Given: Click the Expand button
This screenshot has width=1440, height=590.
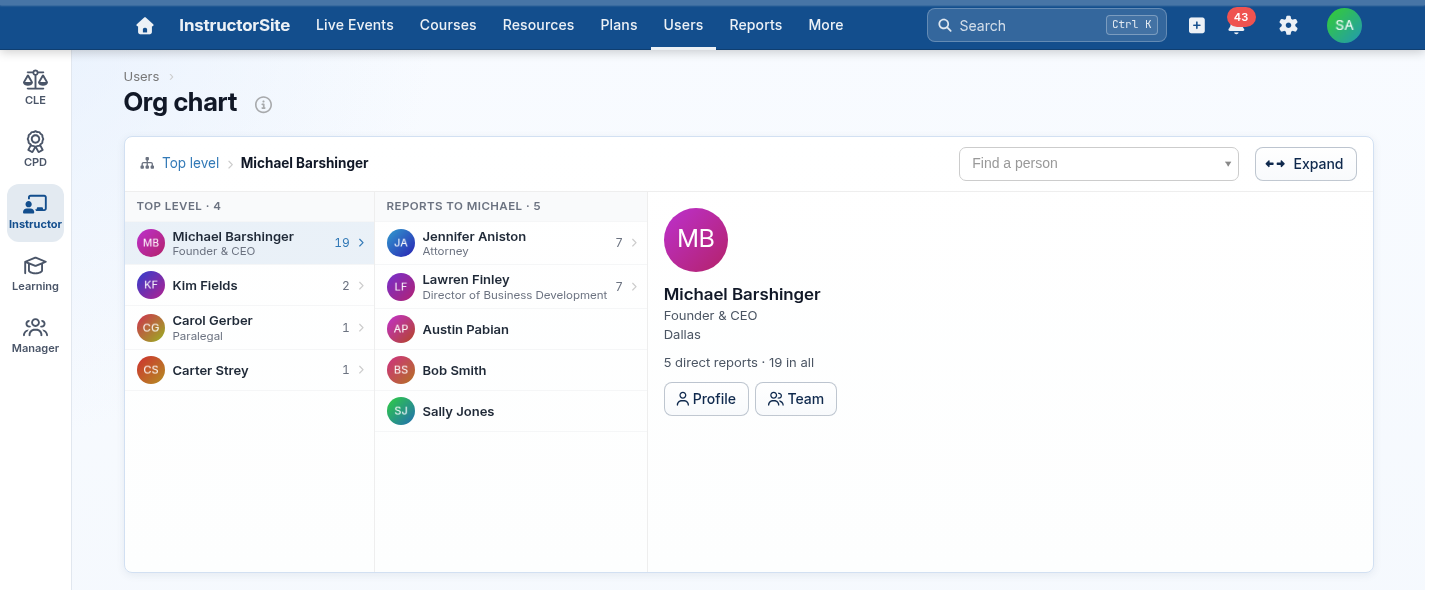Looking at the screenshot, I should [1305, 164].
